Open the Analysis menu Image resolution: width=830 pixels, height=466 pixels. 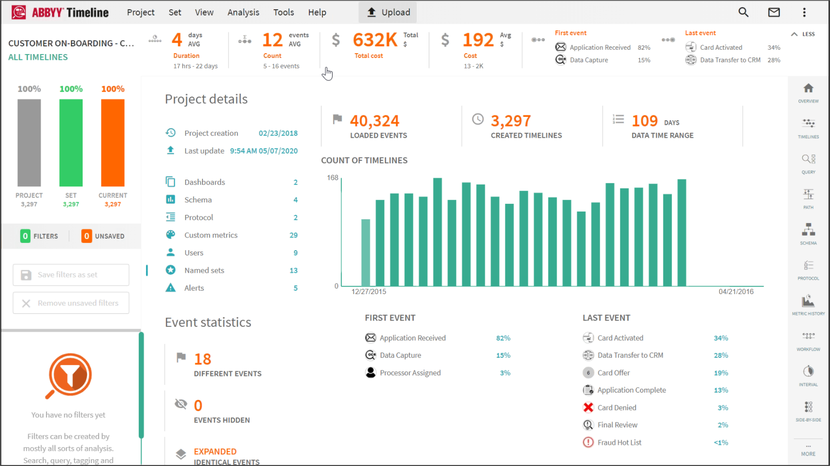243,13
